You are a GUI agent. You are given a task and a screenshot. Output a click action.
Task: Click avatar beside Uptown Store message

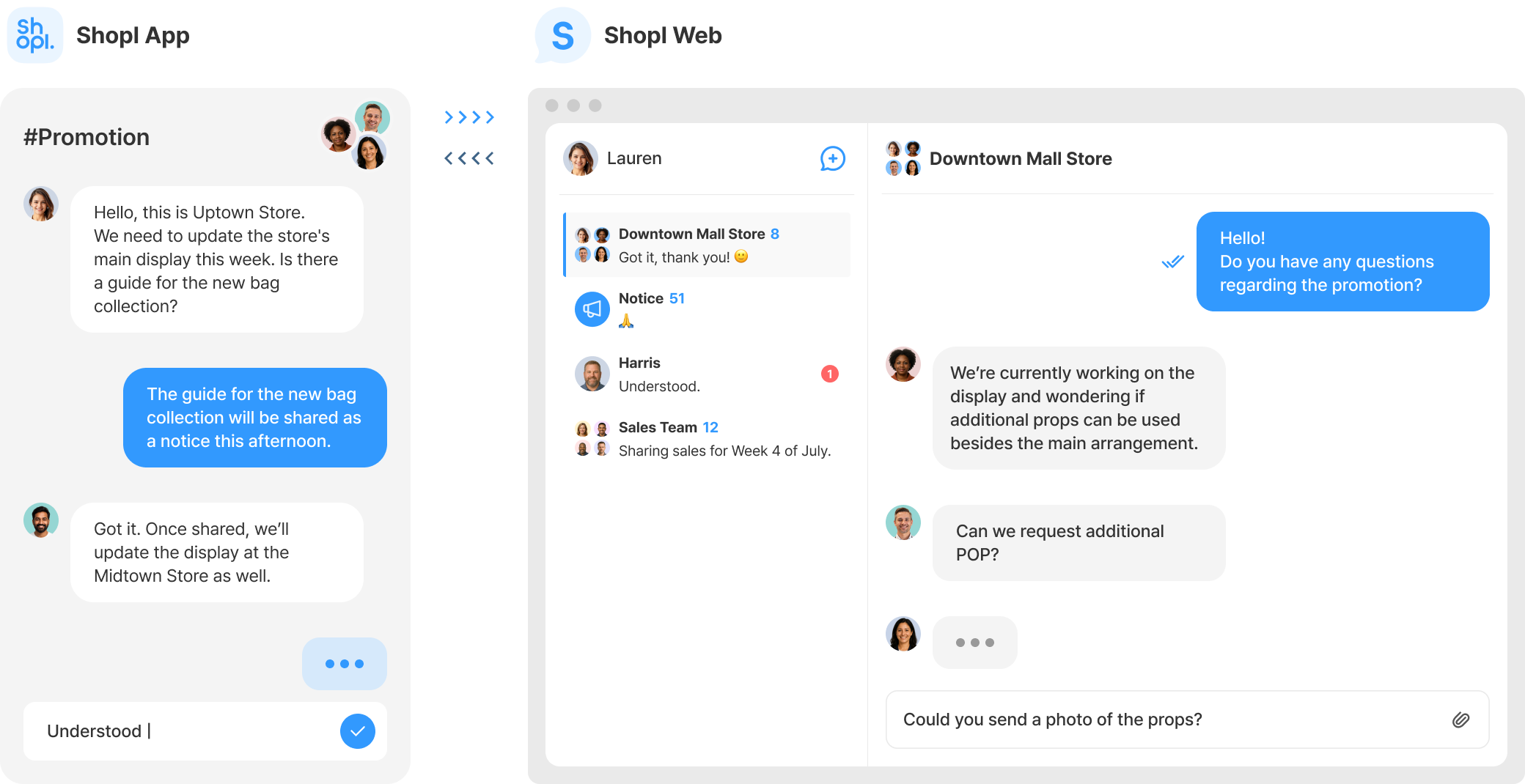(x=41, y=204)
